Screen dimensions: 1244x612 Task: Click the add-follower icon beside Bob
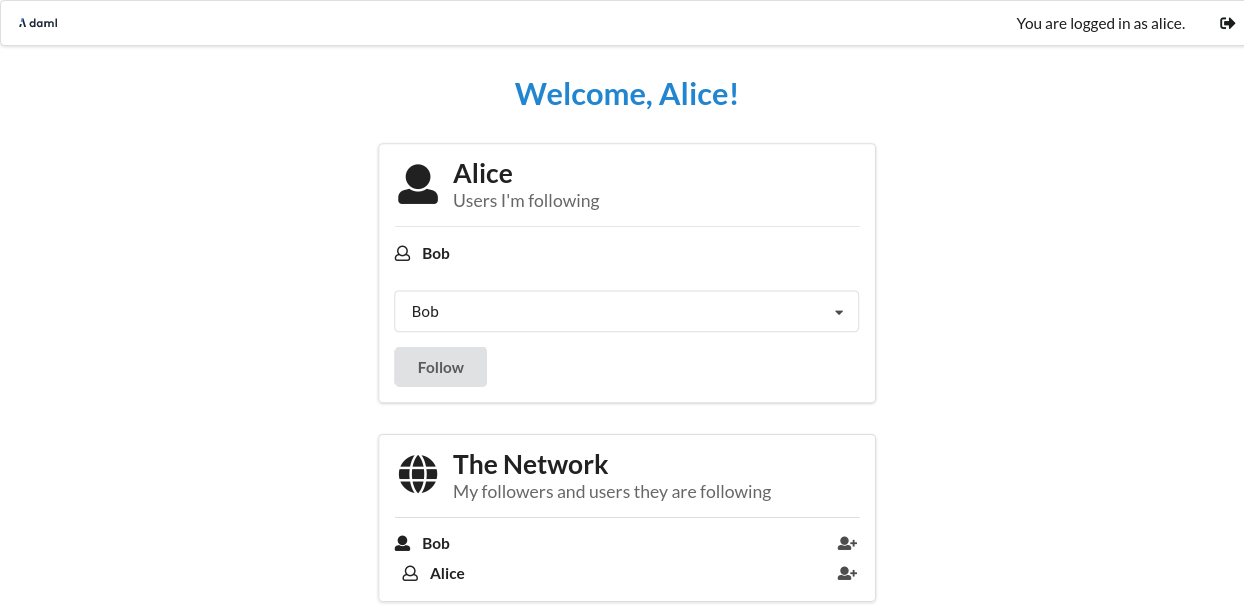point(847,543)
